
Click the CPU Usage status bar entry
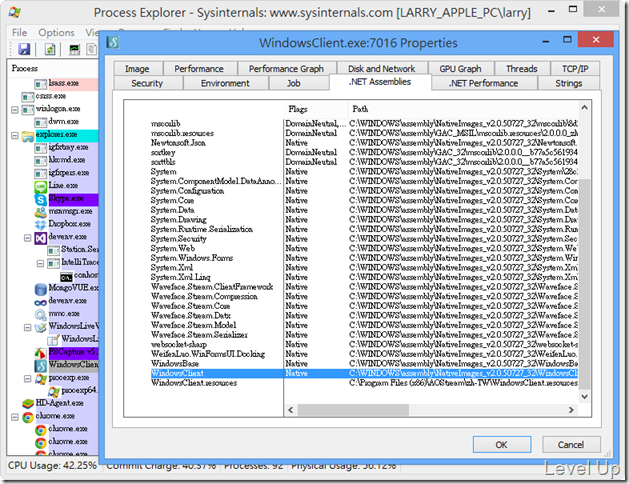53,466
